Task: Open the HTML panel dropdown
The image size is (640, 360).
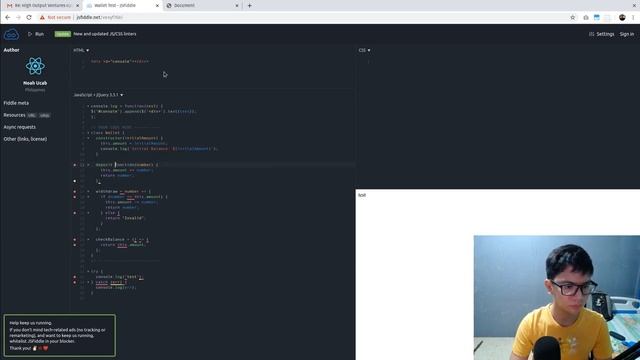Action: click(x=81, y=50)
